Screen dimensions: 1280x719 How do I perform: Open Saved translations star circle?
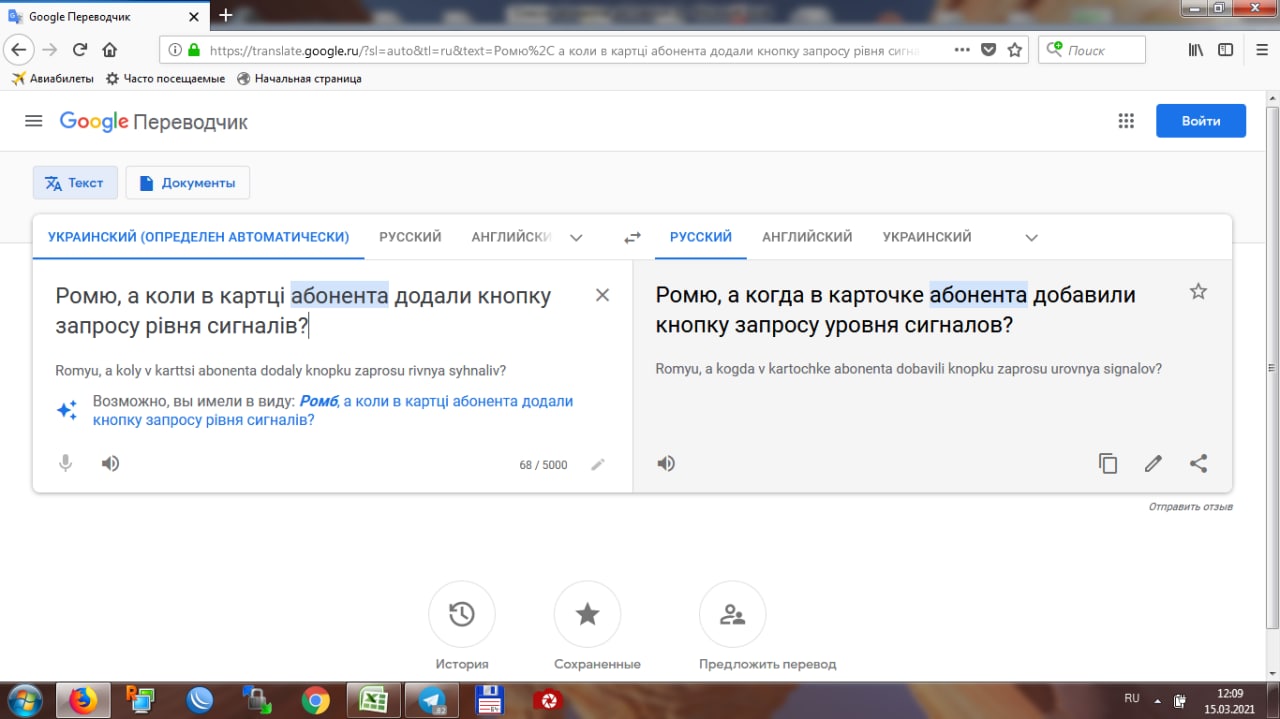click(x=587, y=614)
